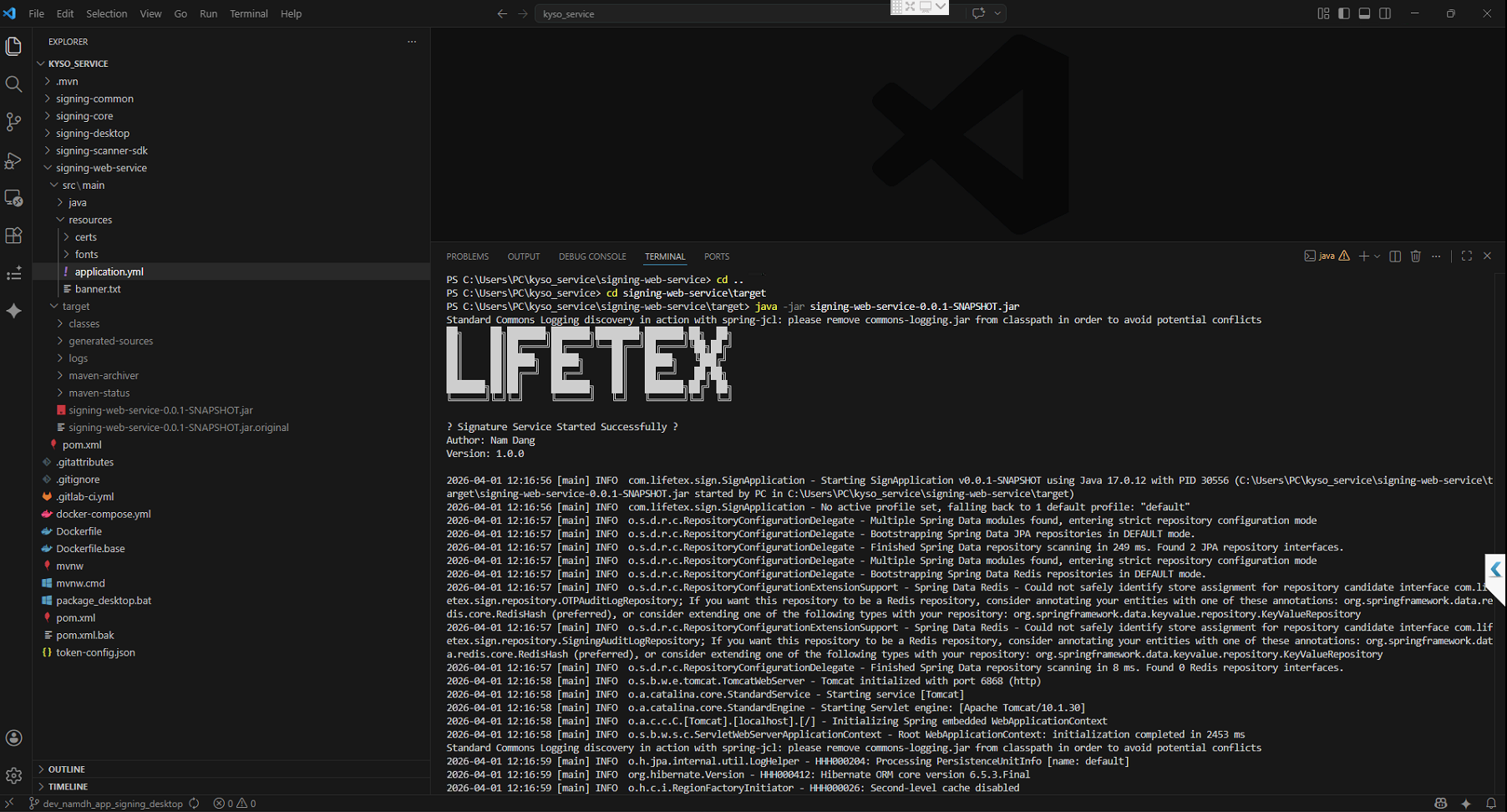Viewport: 1507px width, 812px height.
Task: Collapse the resources folder
Action: 90,220
